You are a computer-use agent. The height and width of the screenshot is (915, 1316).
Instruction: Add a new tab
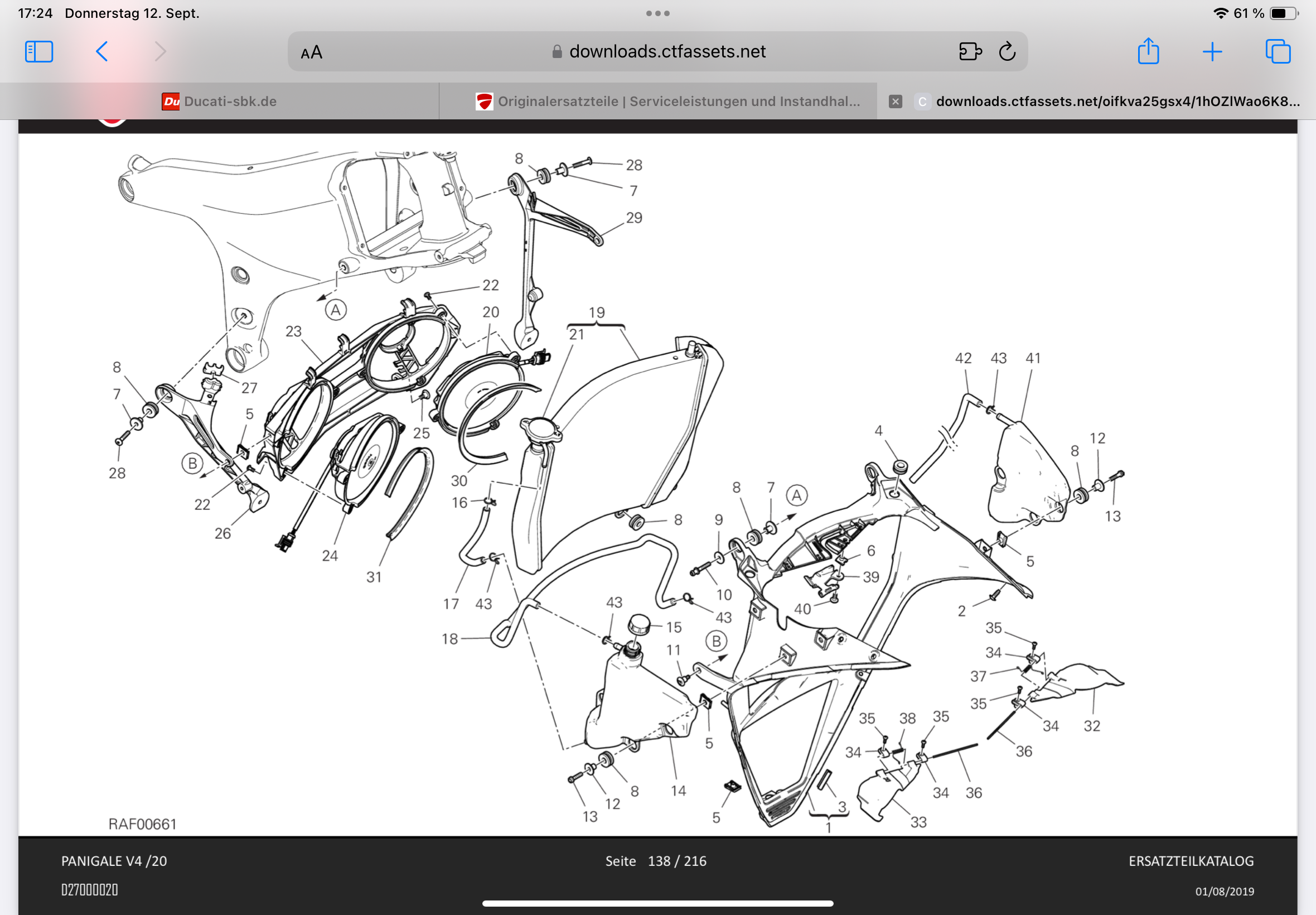click(x=1212, y=52)
